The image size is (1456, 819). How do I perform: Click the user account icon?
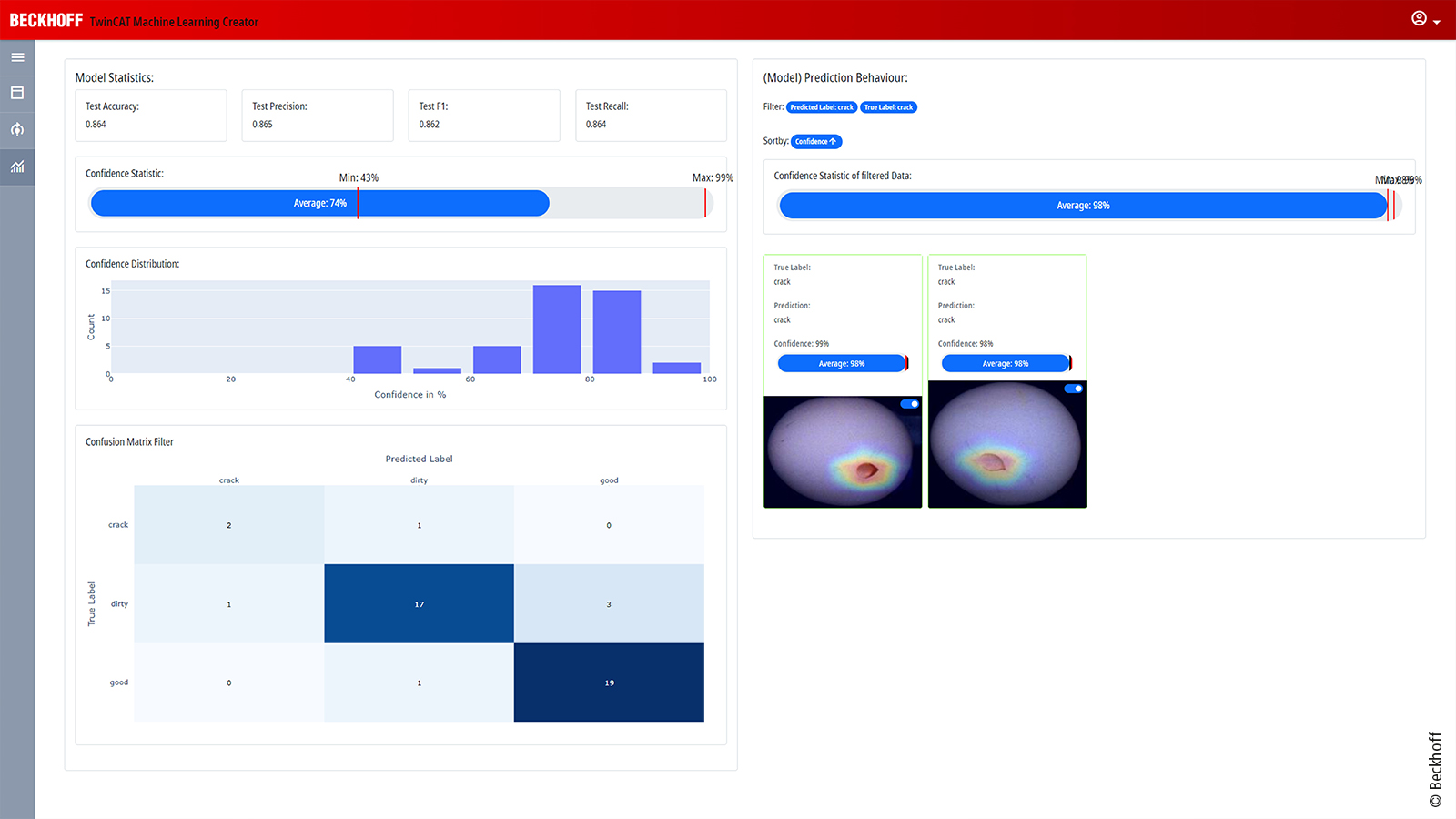(x=1419, y=19)
